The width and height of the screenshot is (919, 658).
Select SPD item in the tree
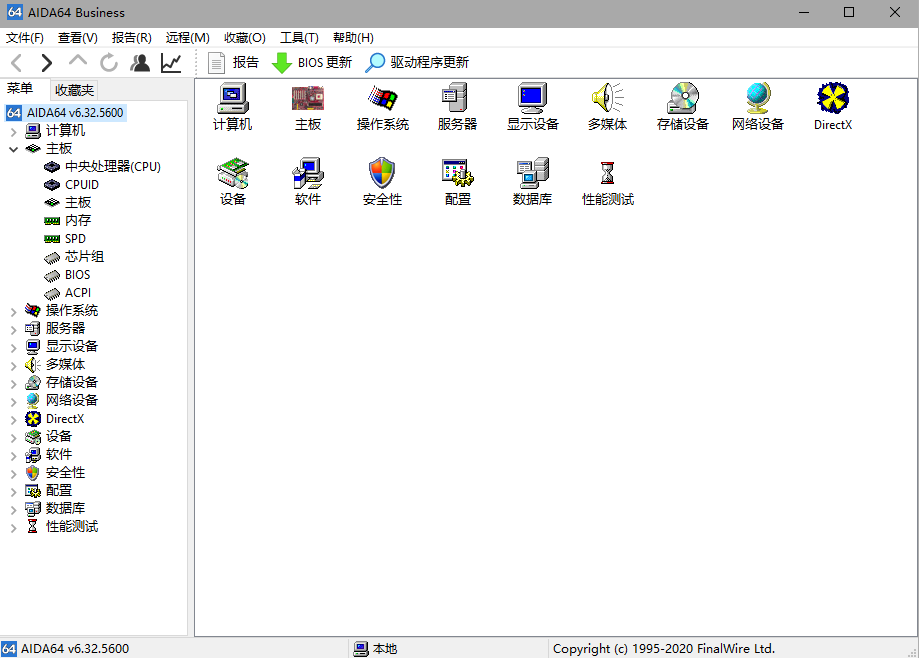(x=75, y=239)
